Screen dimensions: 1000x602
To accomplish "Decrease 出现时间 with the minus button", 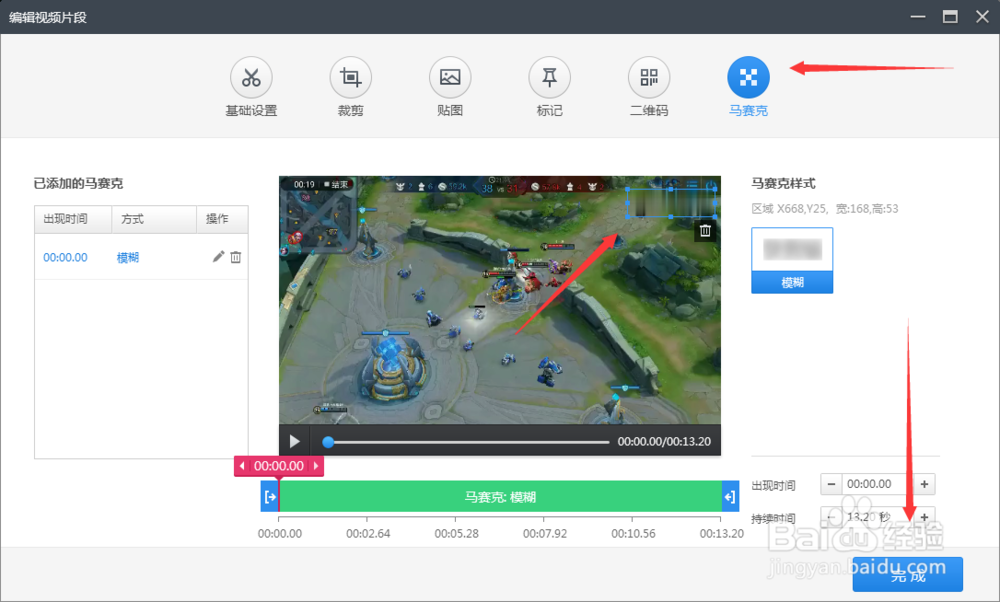I will pos(831,484).
